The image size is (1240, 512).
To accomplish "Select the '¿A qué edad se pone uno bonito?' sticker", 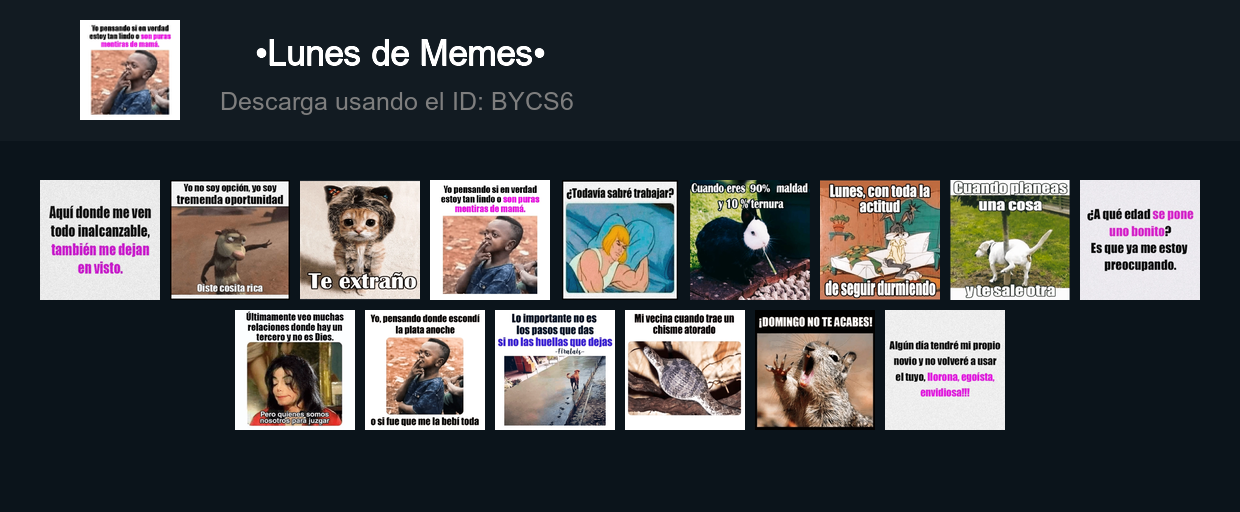I will [1140, 240].
